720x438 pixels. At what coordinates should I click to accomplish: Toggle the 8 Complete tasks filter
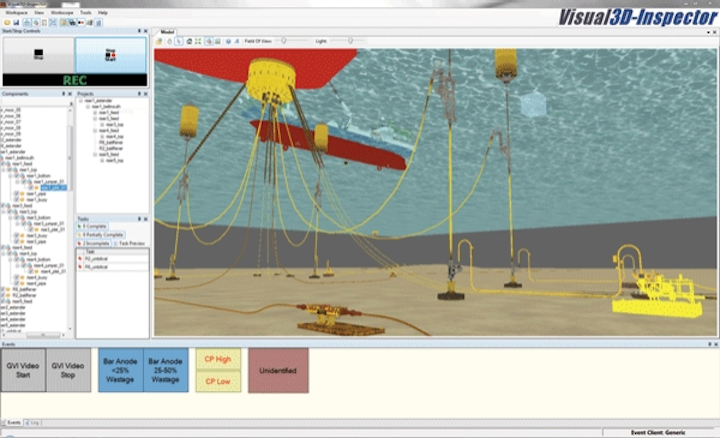[92, 226]
